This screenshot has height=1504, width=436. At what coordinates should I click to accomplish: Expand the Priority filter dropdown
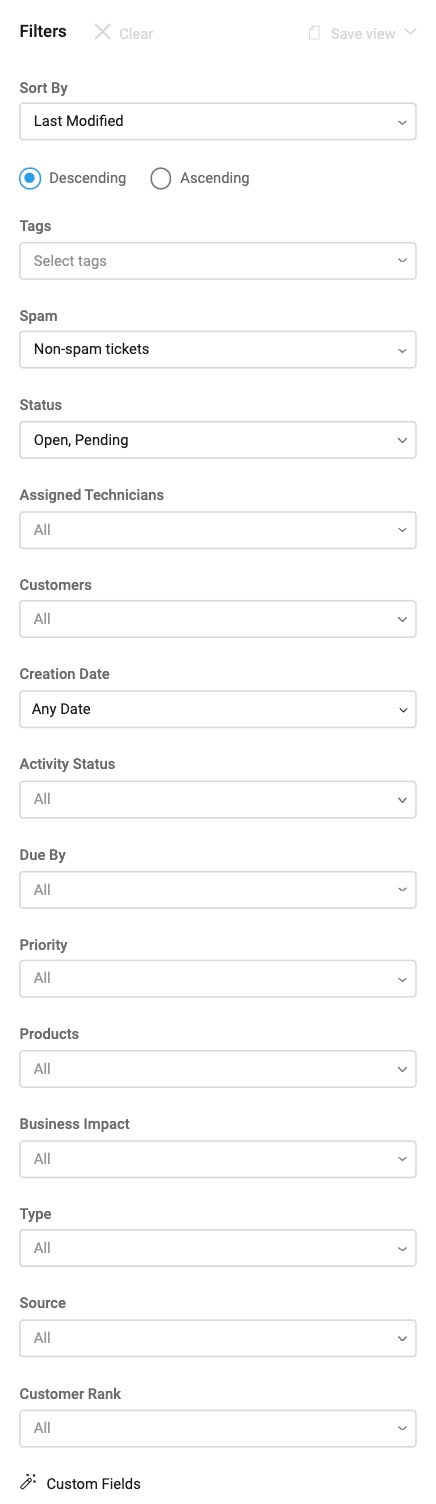pyautogui.click(x=218, y=978)
